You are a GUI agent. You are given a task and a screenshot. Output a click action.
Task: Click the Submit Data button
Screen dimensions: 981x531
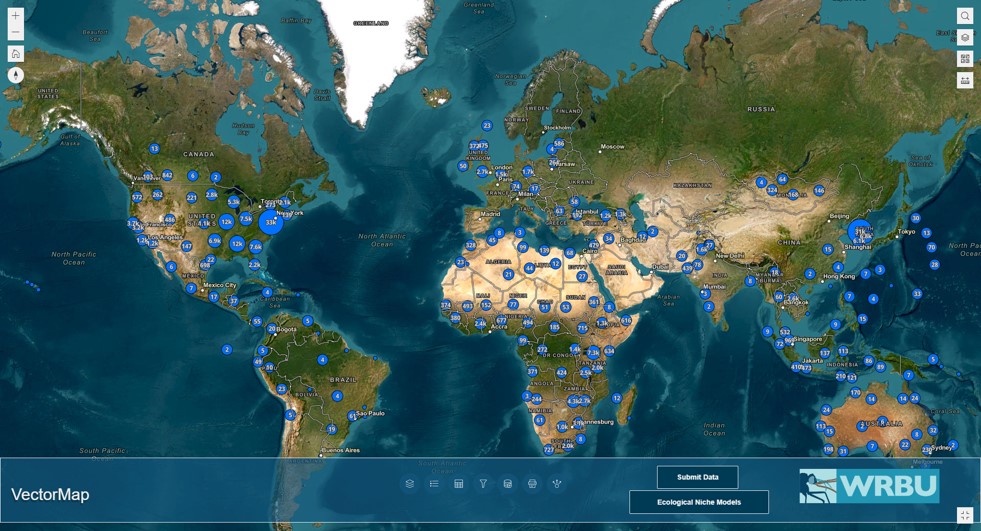pos(698,477)
